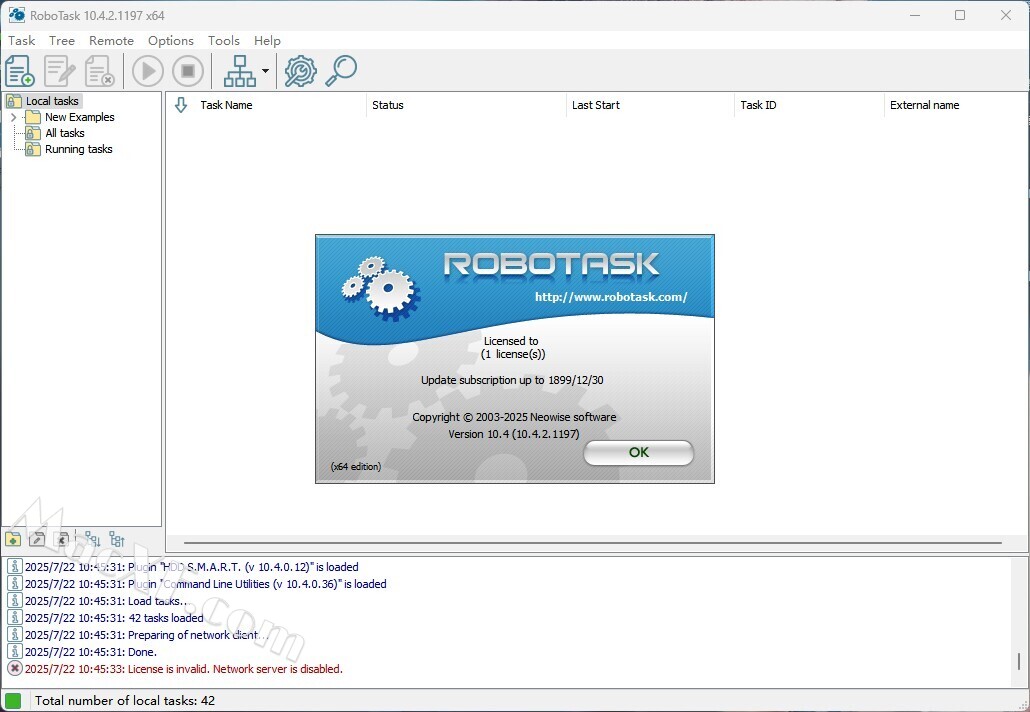Image resolution: width=1030 pixels, height=712 pixels.
Task: Select the Running tasks tree item
Action: click(x=78, y=149)
